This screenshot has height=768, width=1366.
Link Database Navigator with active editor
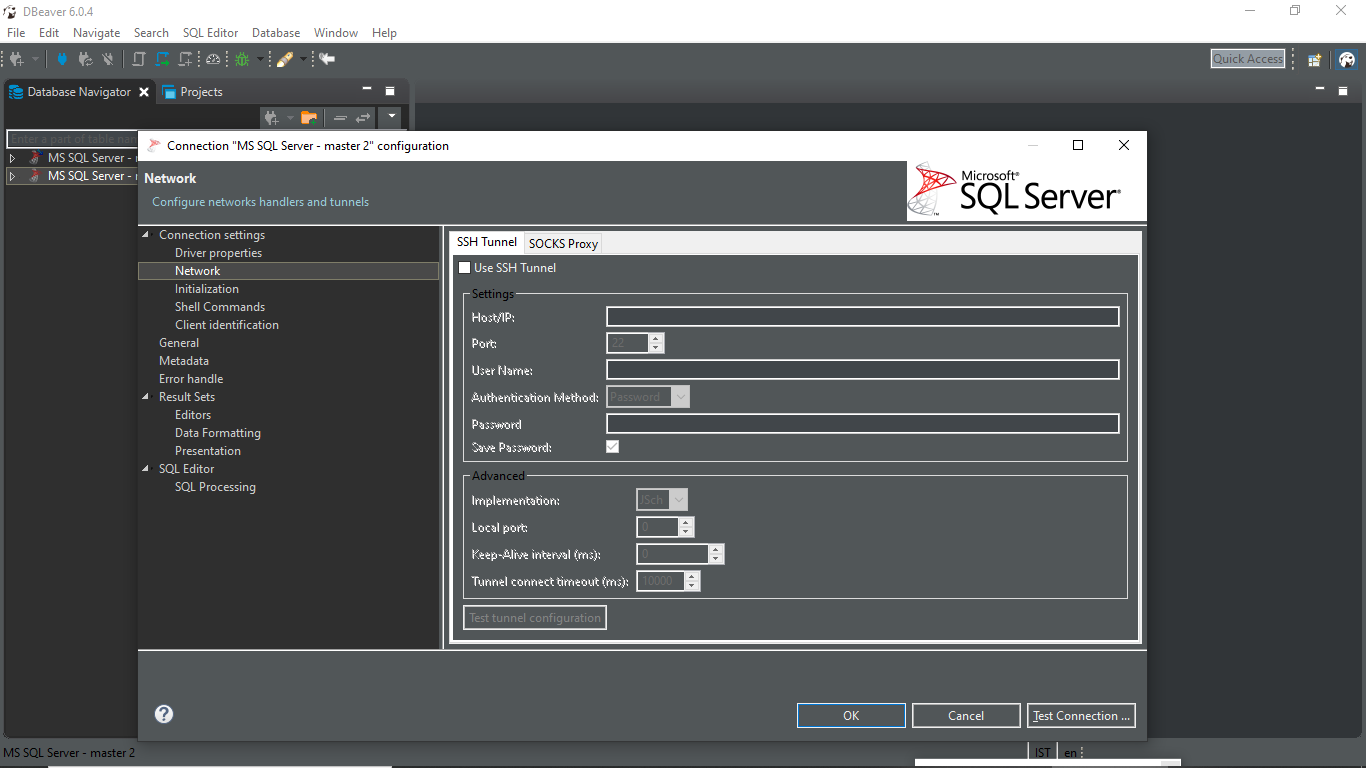363,117
